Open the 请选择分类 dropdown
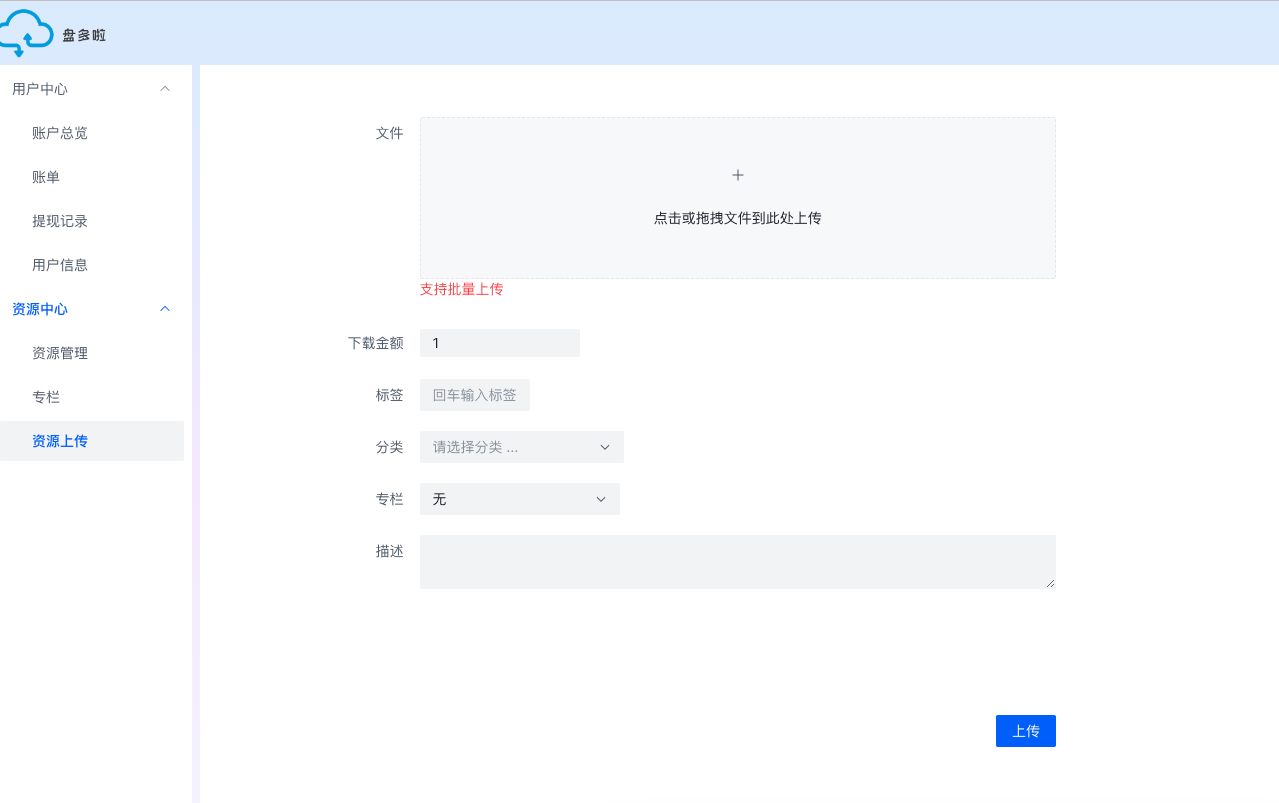 coord(522,447)
